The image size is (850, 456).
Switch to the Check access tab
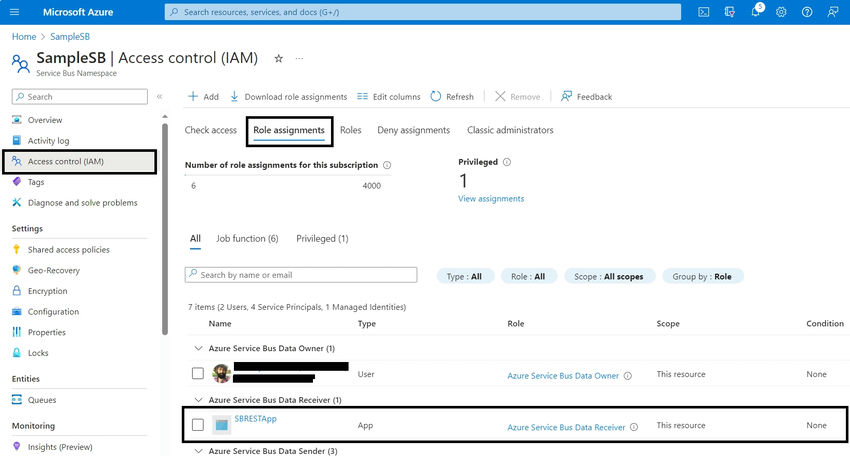coord(210,130)
